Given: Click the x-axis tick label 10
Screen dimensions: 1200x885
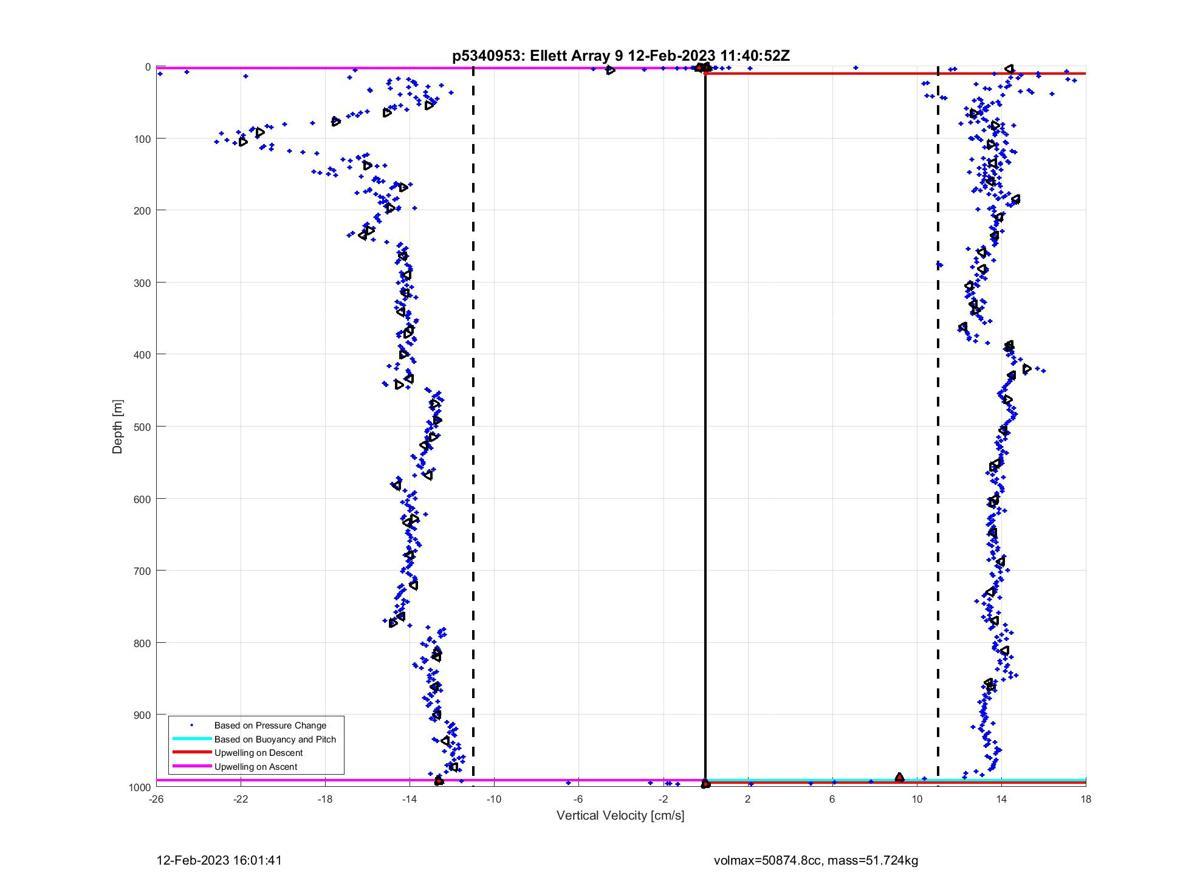Looking at the screenshot, I should pyautogui.click(x=917, y=799).
